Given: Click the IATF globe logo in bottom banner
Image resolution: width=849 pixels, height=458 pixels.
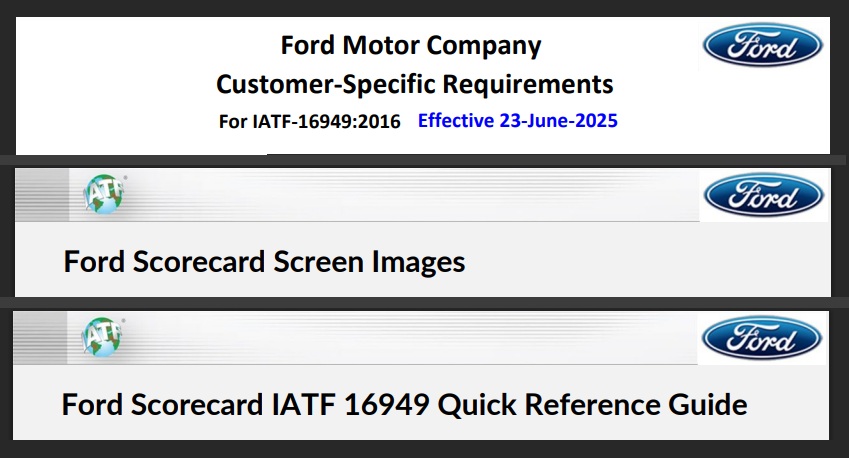Looking at the screenshot, I should tap(103, 337).
